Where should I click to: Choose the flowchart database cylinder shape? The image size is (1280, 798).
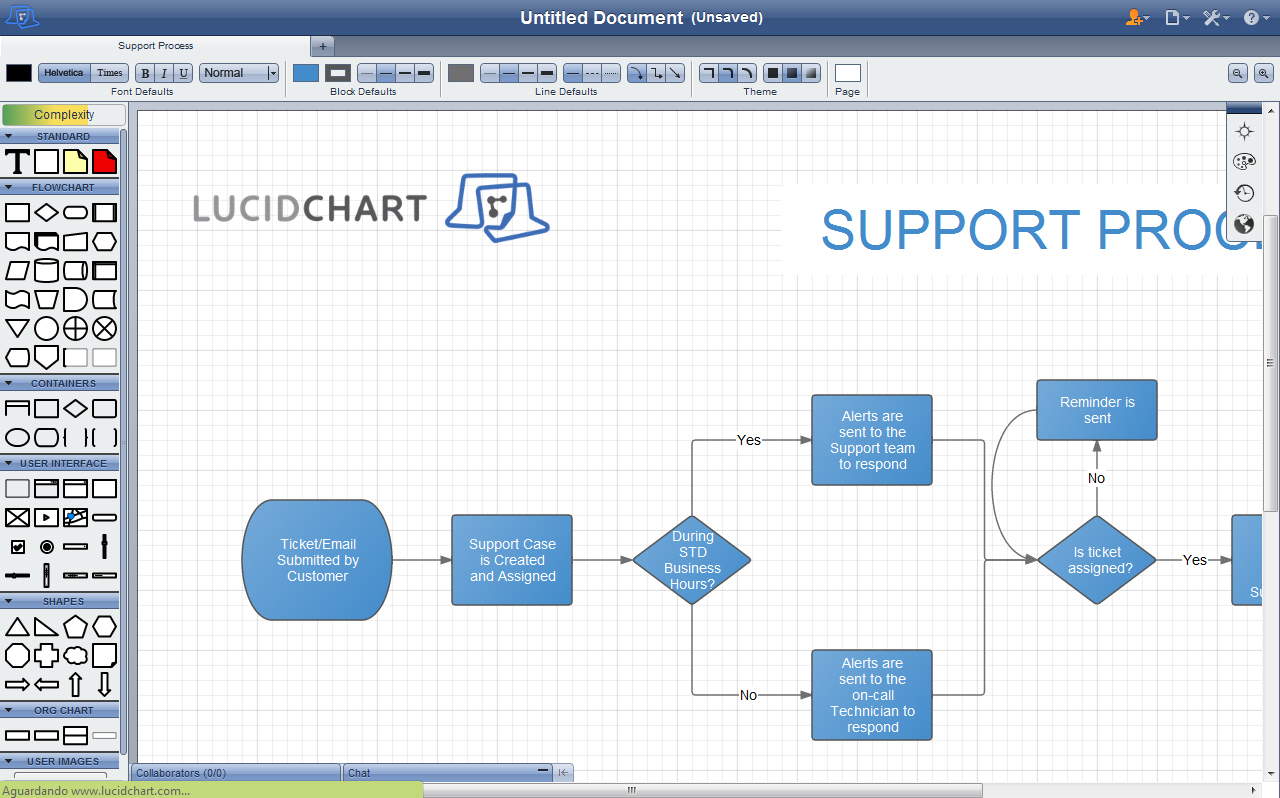coord(46,270)
